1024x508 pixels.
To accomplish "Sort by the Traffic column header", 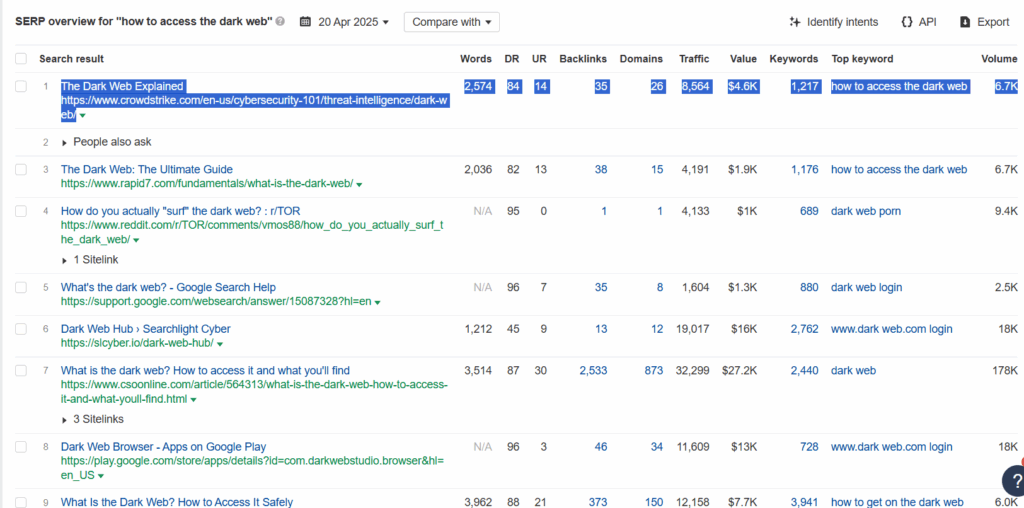I will (694, 59).
